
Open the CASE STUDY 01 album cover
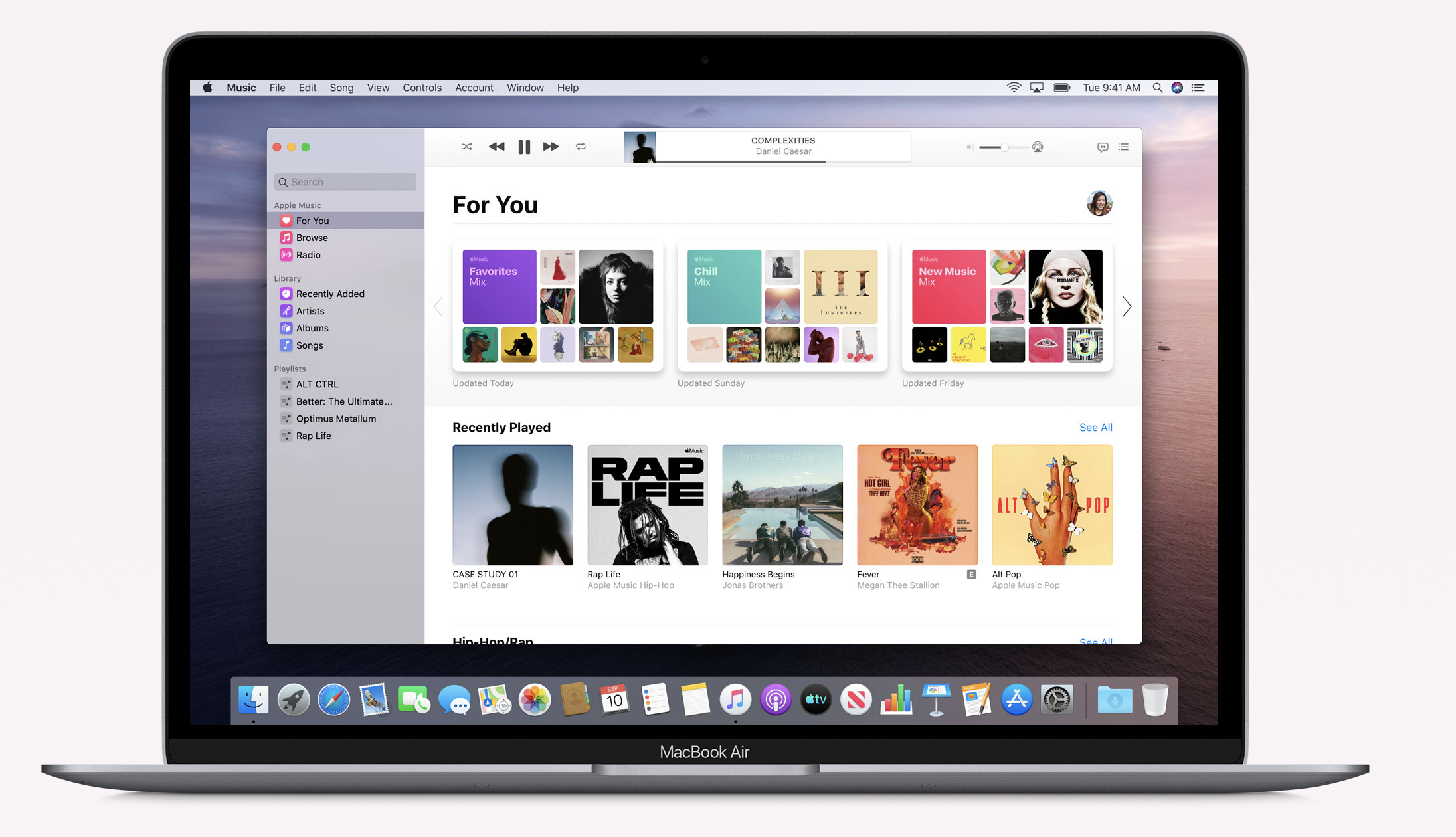(513, 505)
